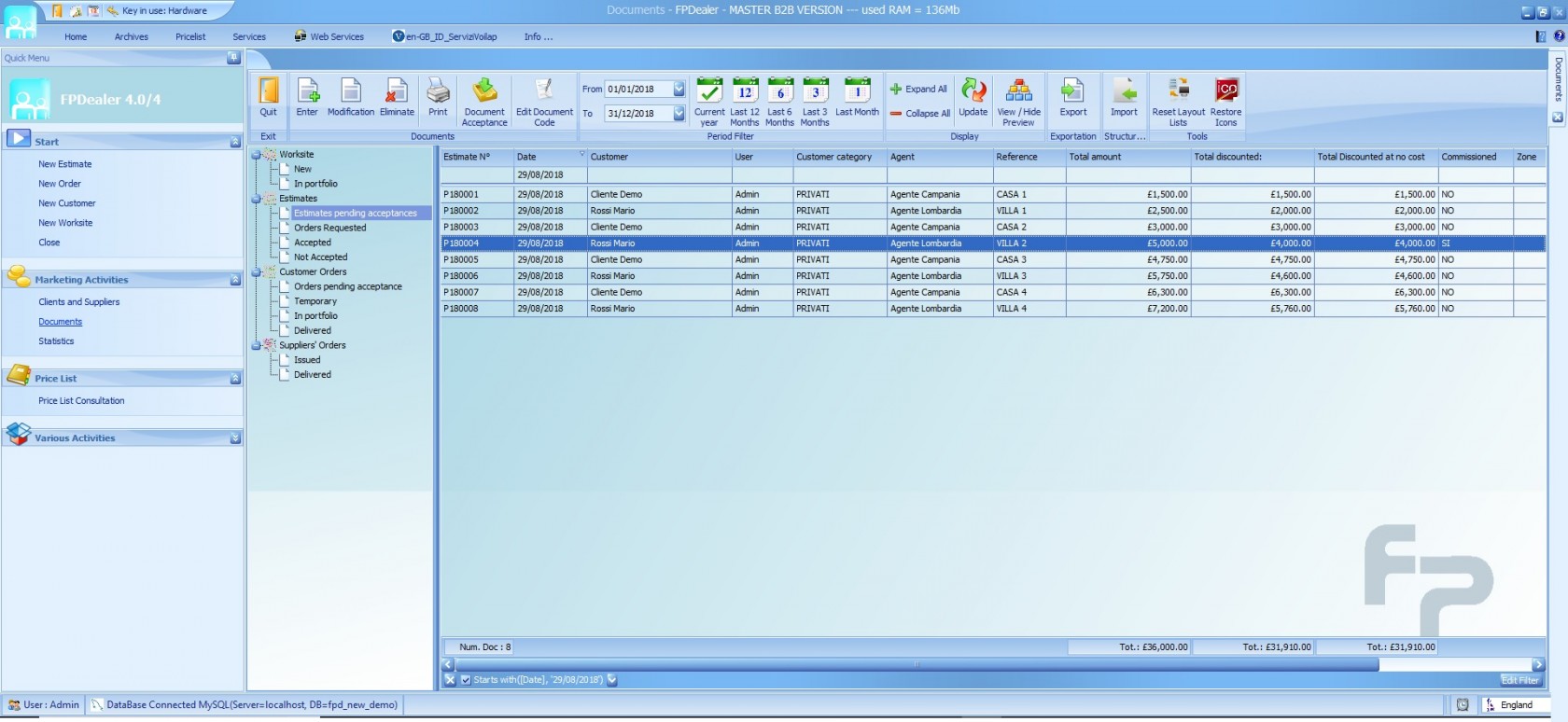Collapse the Start panel section

(x=235, y=142)
